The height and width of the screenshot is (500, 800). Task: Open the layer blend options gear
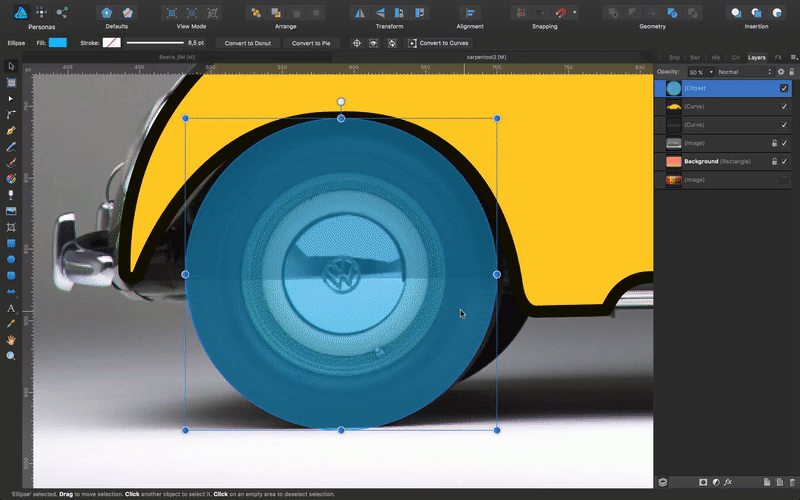[780, 72]
